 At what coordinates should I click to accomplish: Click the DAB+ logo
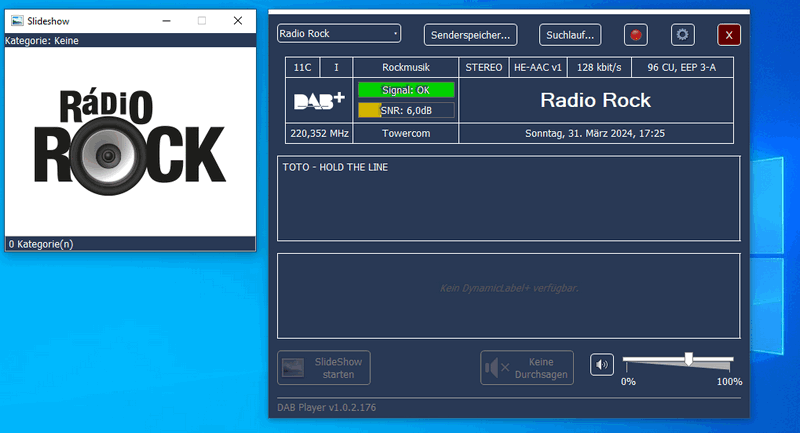coord(319,100)
